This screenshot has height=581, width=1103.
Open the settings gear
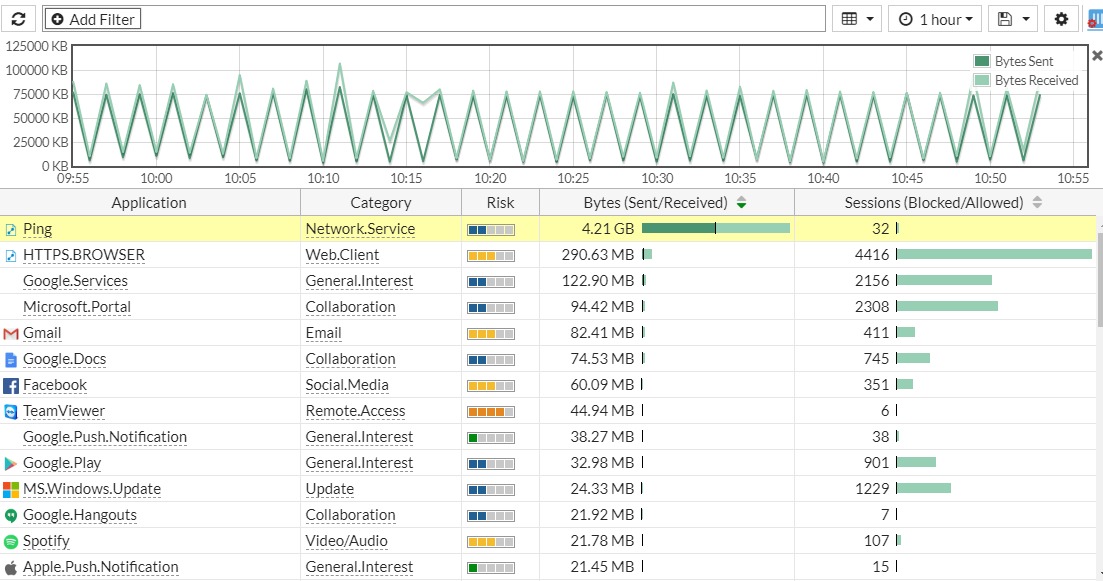1061,18
